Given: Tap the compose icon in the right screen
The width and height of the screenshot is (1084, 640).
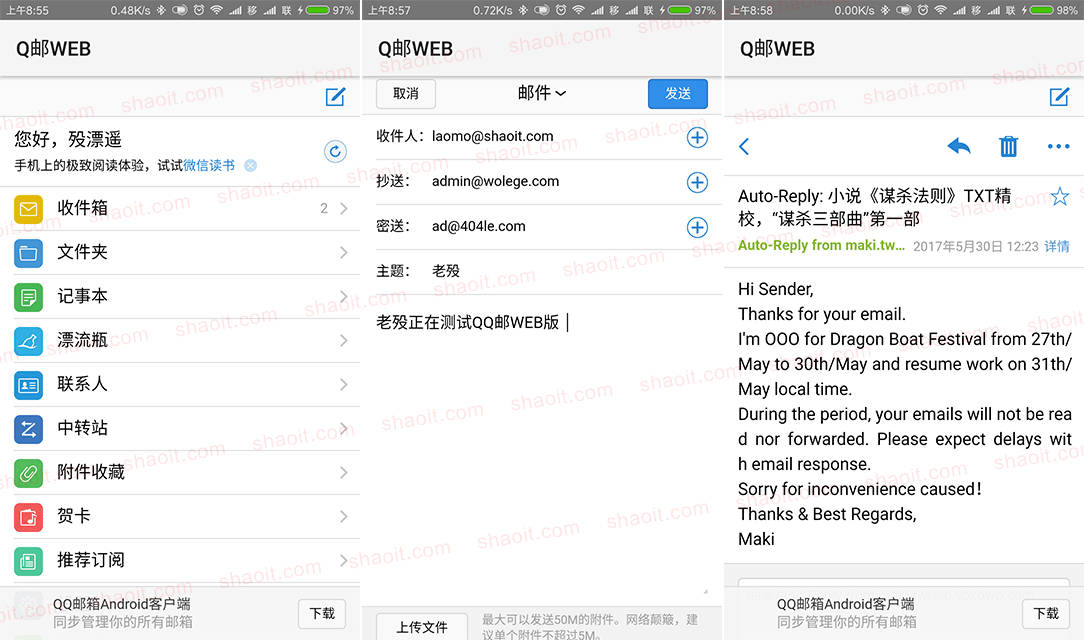Looking at the screenshot, I should tap(1059, 97).
